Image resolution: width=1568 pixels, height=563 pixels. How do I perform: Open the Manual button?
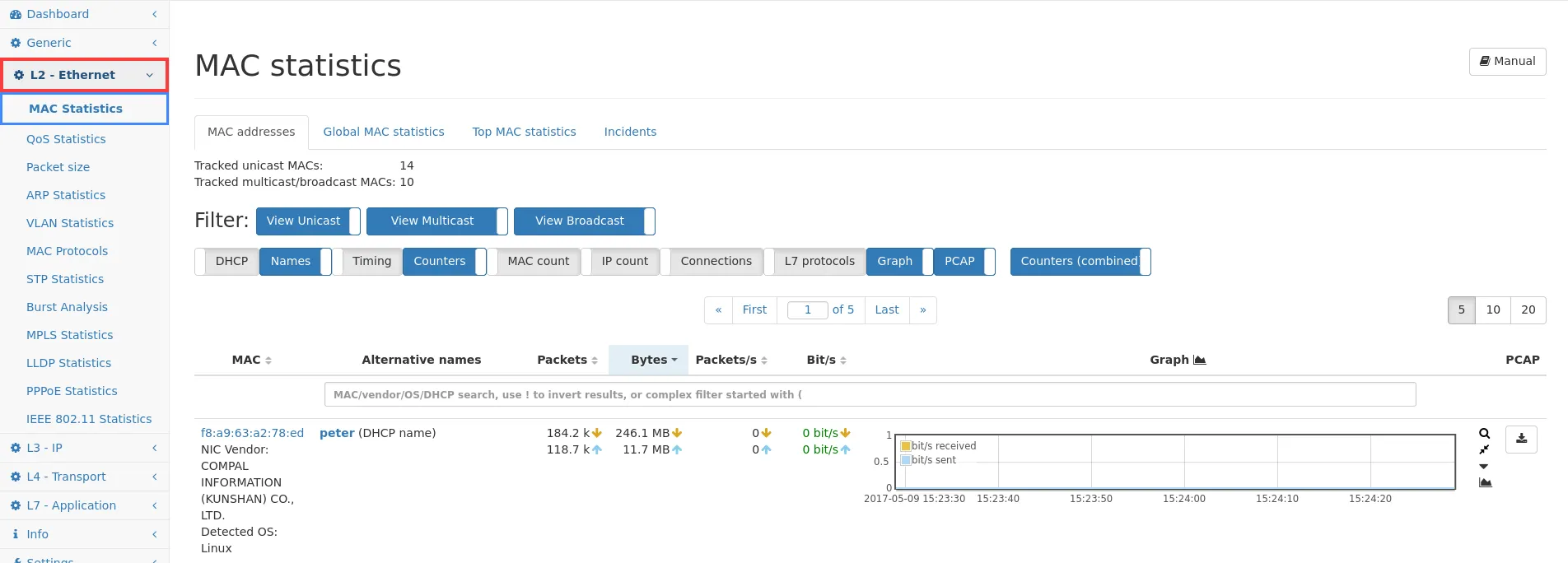[1507, 61]
